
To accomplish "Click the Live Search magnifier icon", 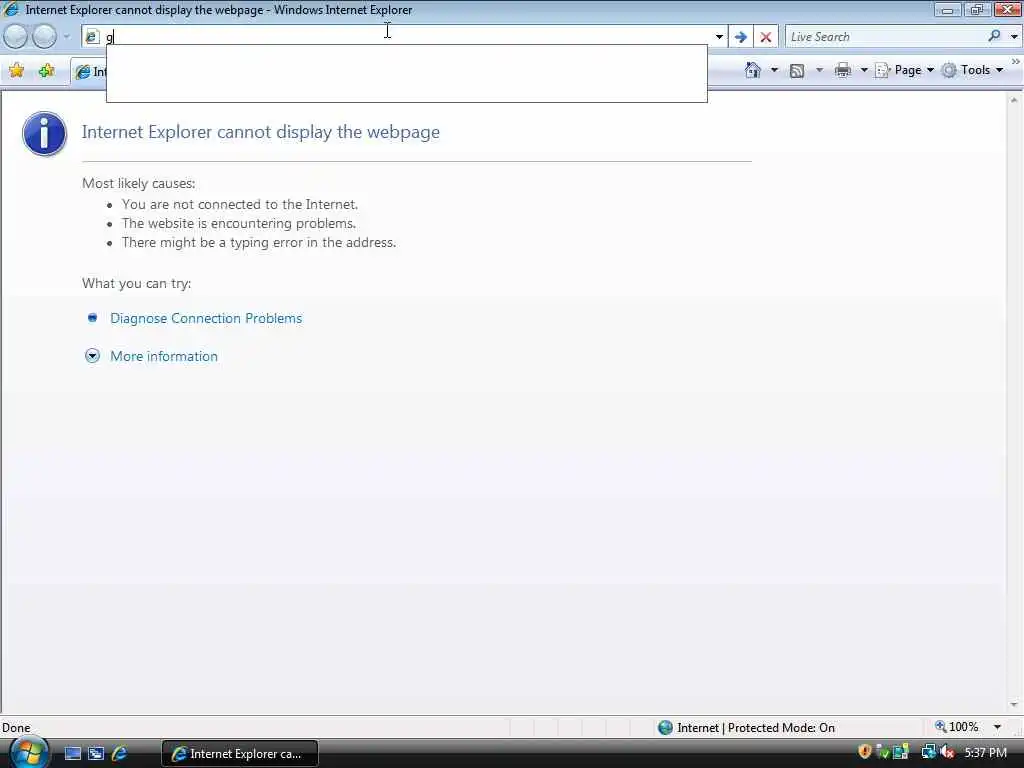I will [994, 37].
